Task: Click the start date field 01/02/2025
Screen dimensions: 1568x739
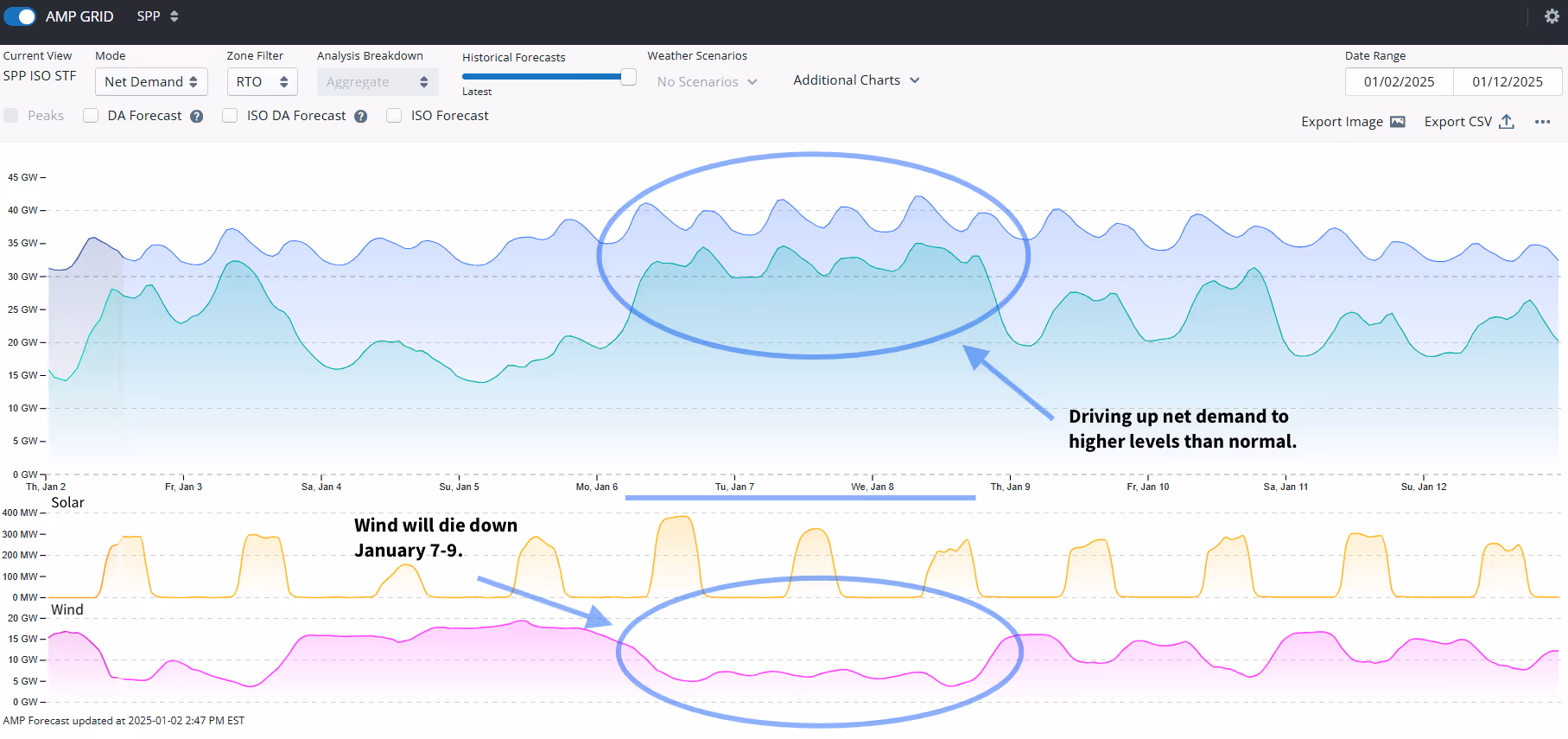Action: tap(1400, 82)
